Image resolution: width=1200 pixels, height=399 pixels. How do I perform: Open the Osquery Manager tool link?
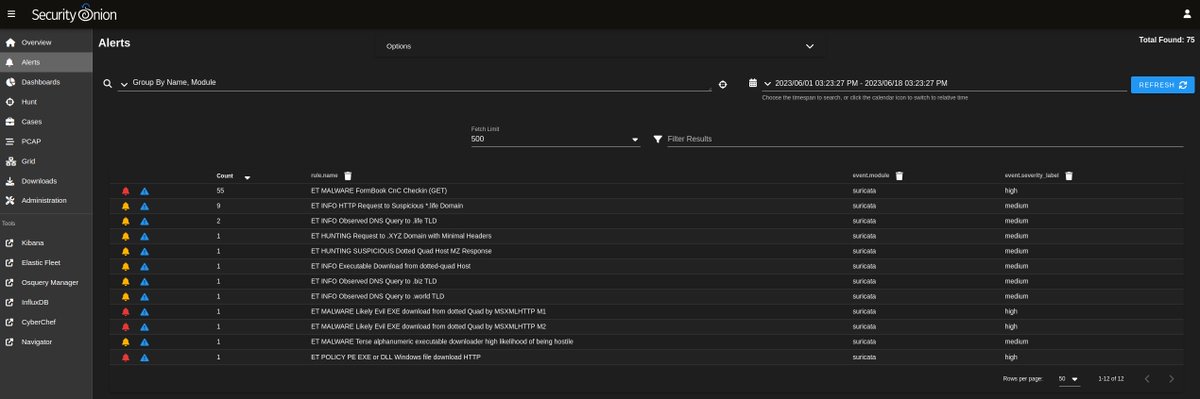click(46, 282)
